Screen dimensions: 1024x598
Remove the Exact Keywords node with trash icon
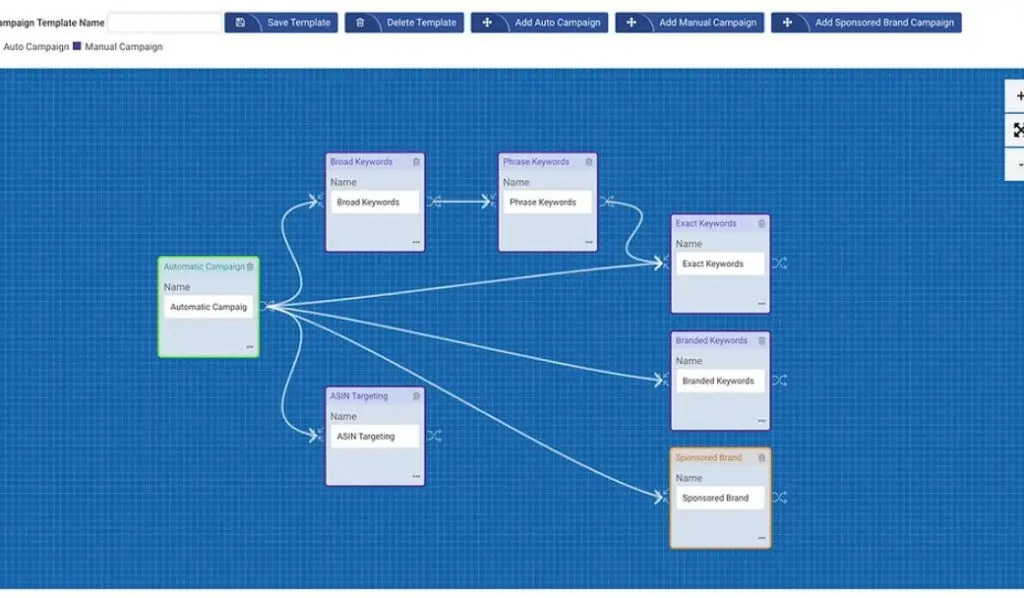(x=762, y=224)
